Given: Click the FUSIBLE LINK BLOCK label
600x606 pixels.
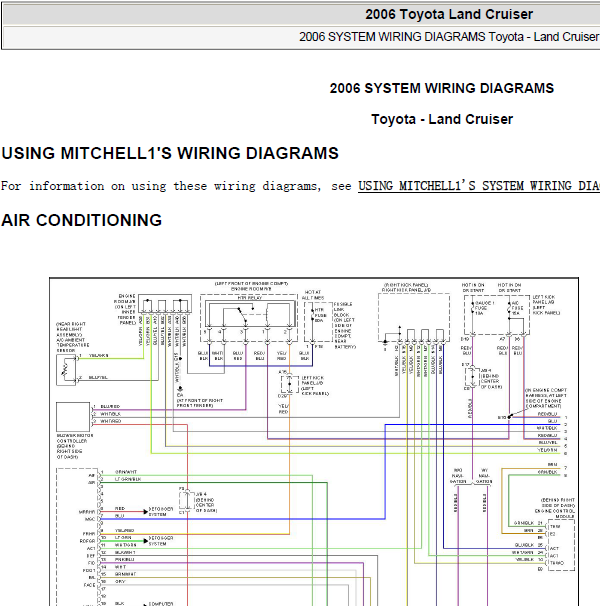Looking at the screenshot, I should (x=344, y=326).
